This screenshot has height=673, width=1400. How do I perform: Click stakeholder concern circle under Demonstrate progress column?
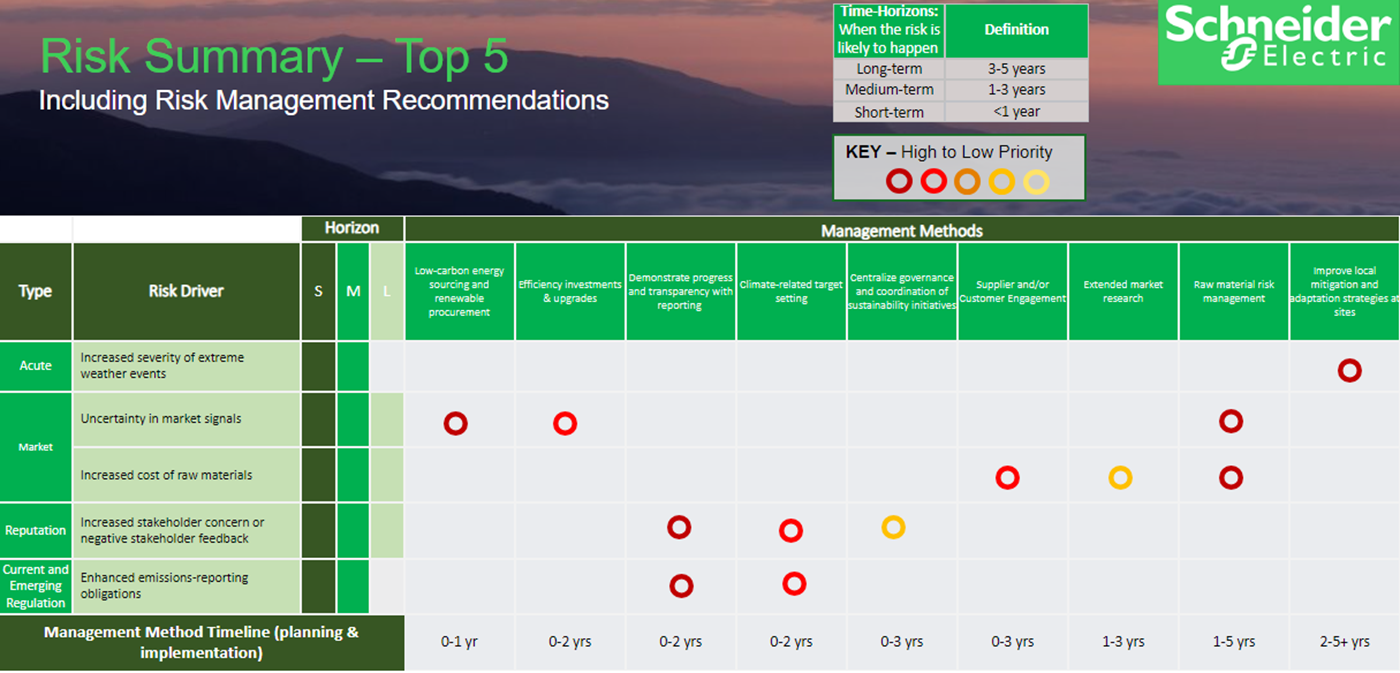coord(679,527)
